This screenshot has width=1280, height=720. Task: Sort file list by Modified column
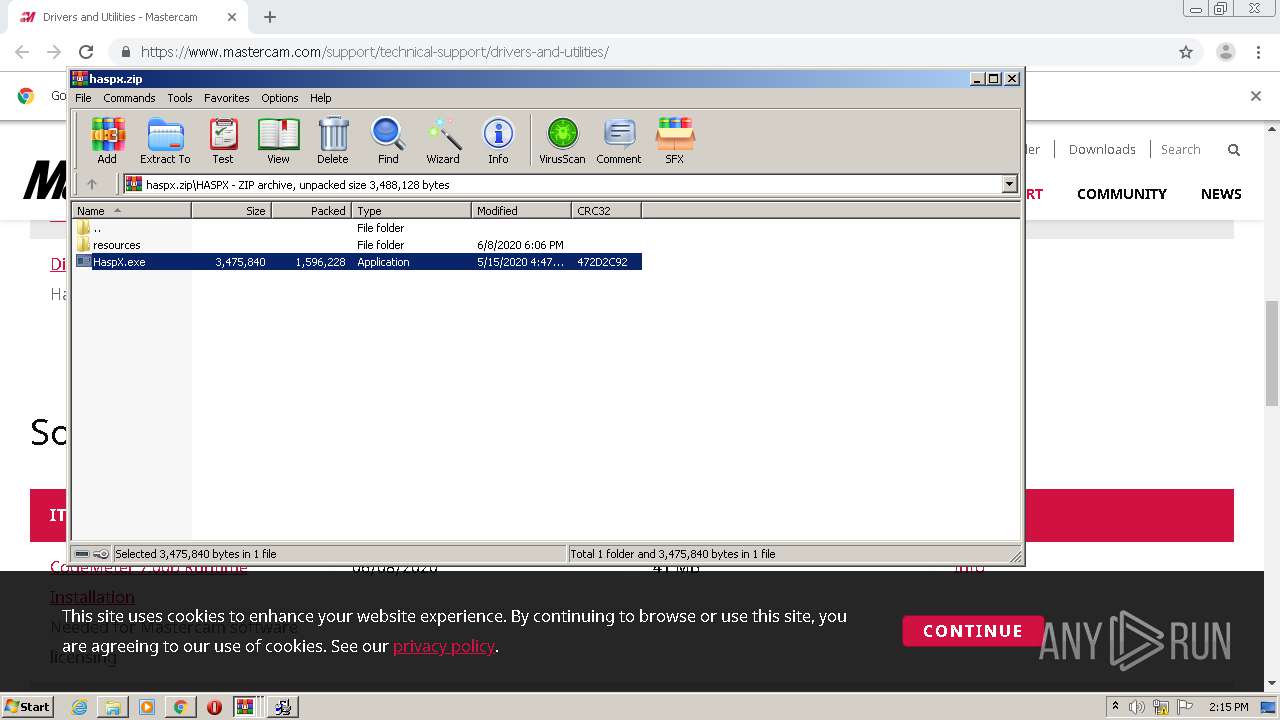point(521,210)
